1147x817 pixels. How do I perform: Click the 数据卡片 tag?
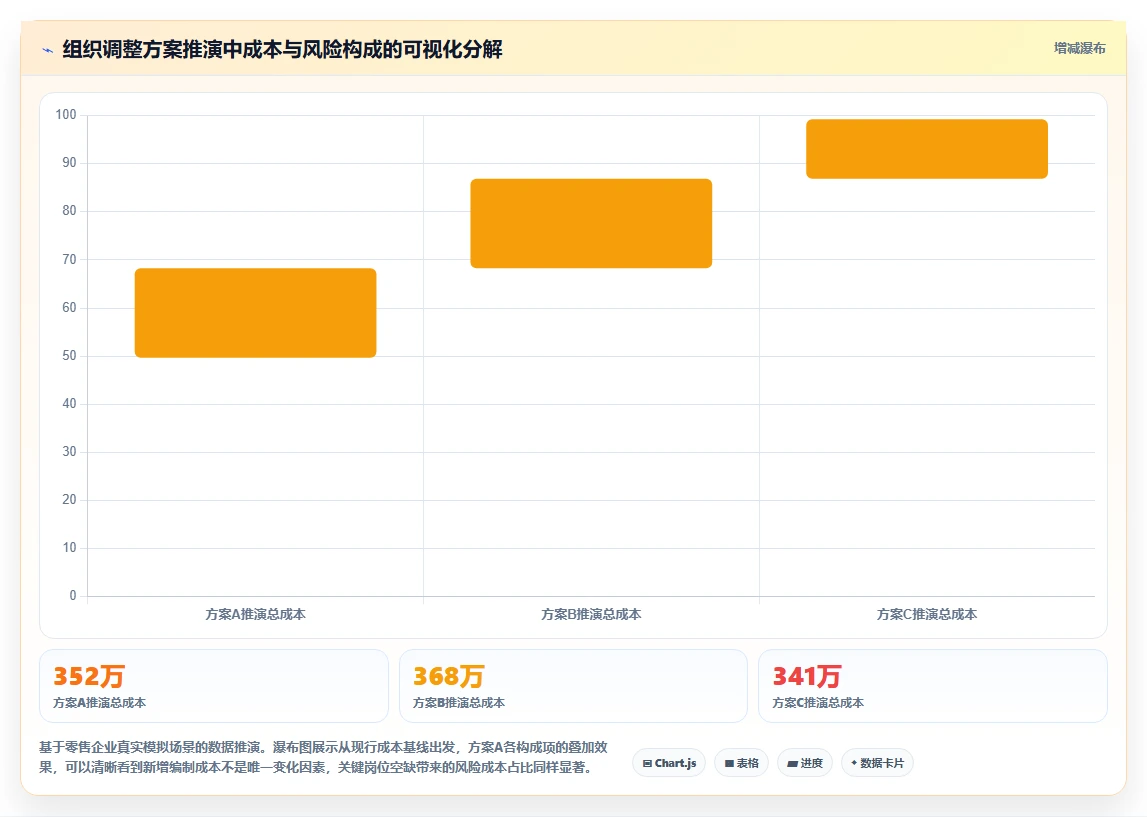(x=877, y=763)
